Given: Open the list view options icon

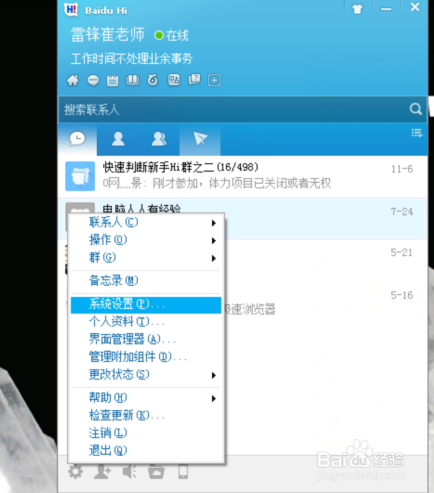Looking at the screenshot, I should (417, 133).
